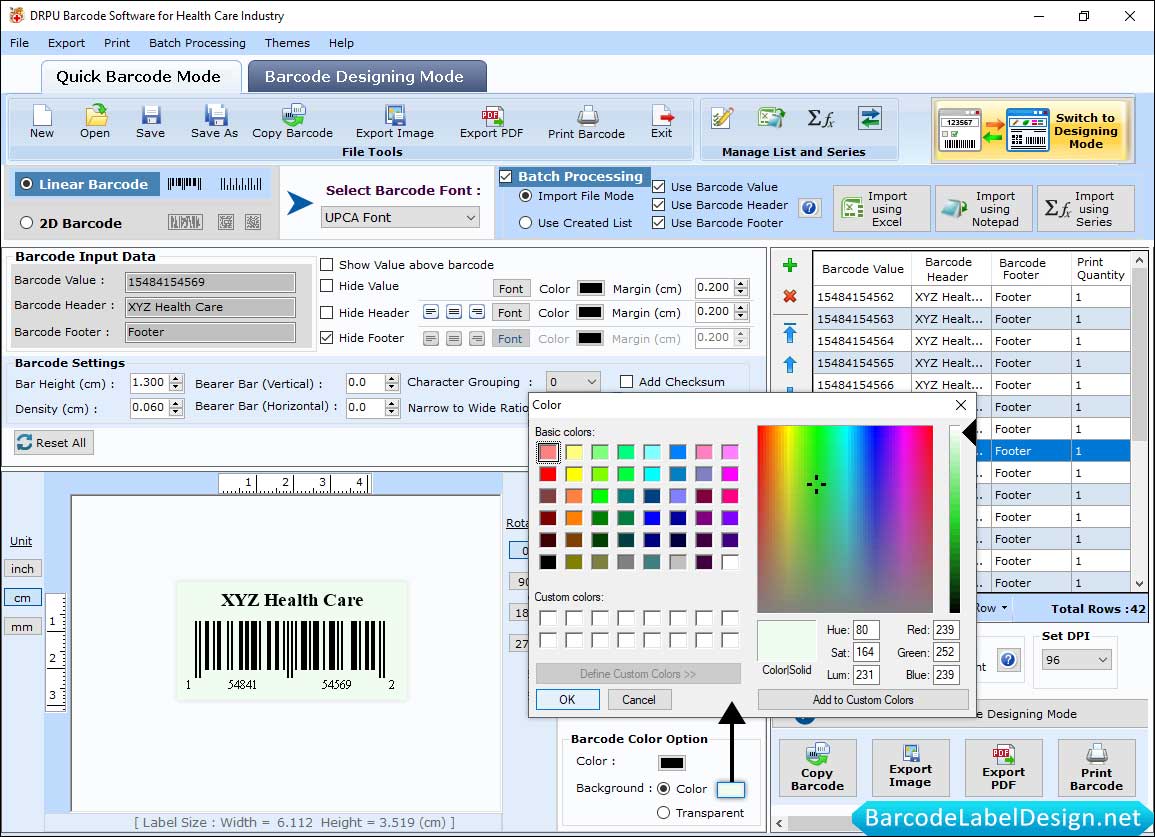Uncheck Hide Footer checkbox
Screen dimensions: 1155x837
pos(326,337)
